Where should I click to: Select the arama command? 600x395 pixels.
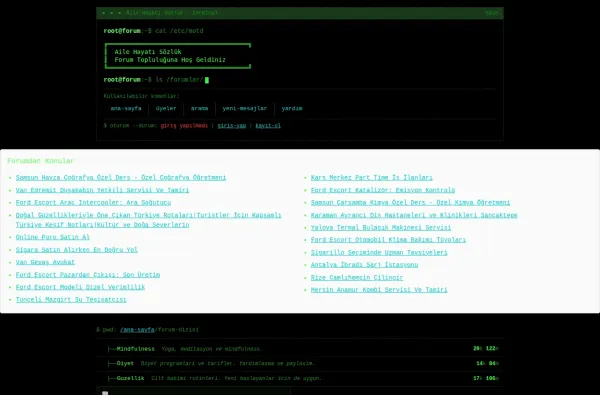pos(199,109)
